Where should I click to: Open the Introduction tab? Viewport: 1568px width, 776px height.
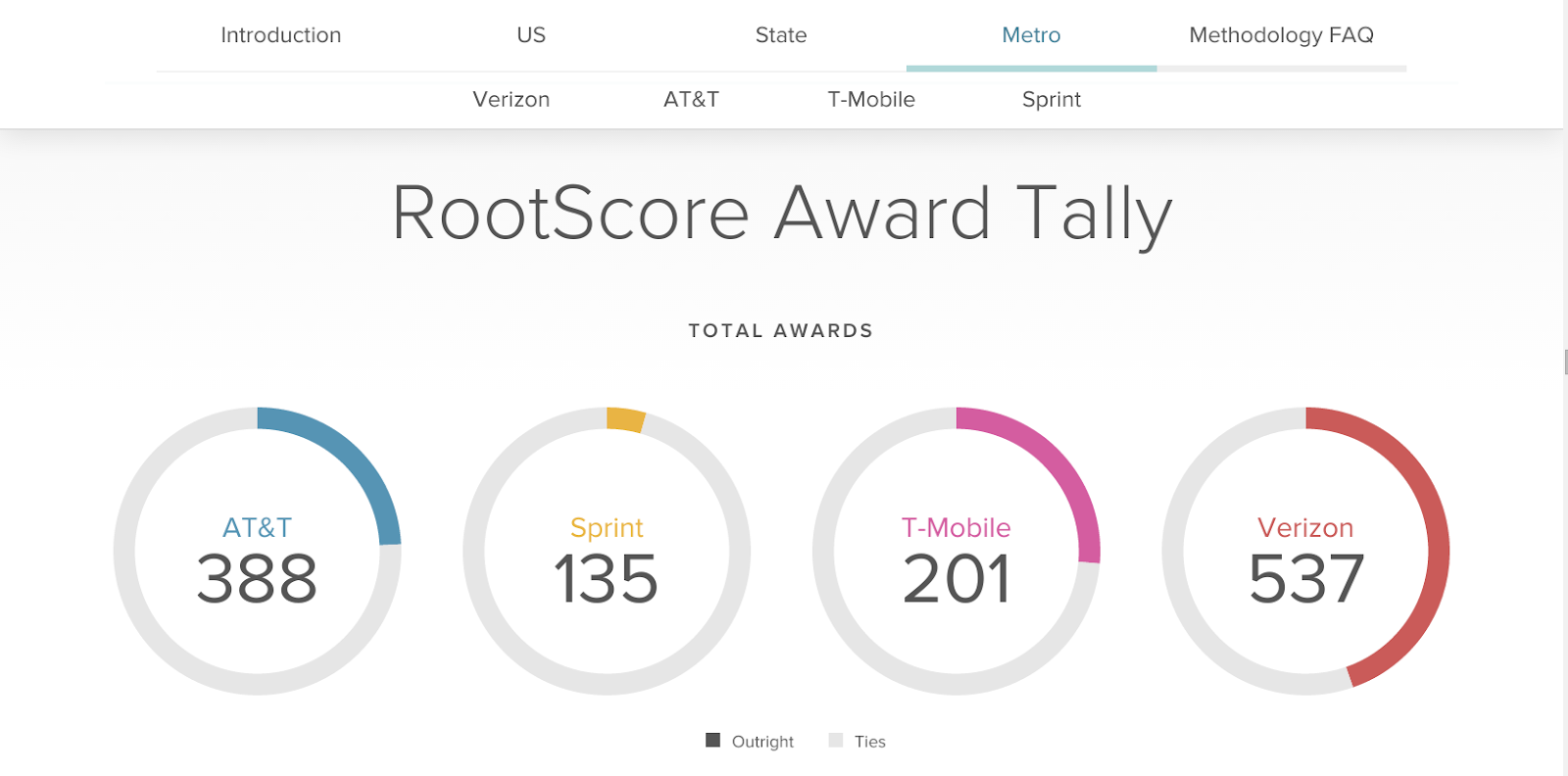click(281, 35)
